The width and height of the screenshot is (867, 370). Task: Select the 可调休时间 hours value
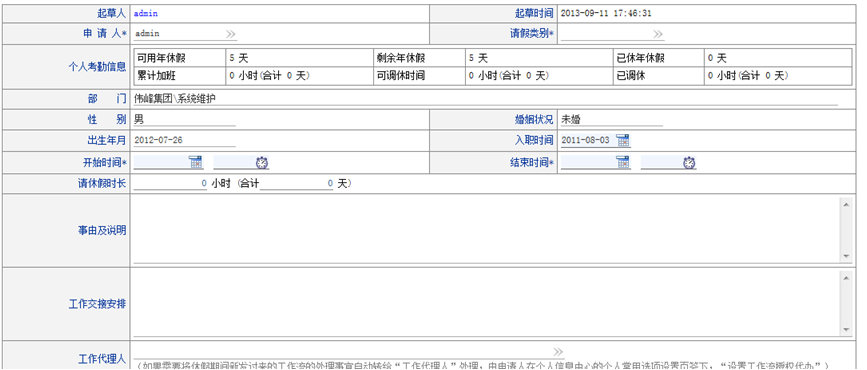(509, 76)
